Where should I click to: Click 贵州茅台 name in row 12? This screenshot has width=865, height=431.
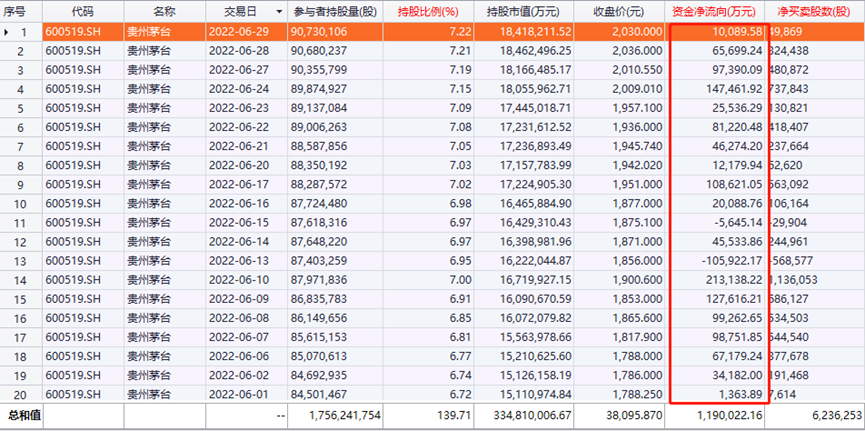tap(149, 242)
